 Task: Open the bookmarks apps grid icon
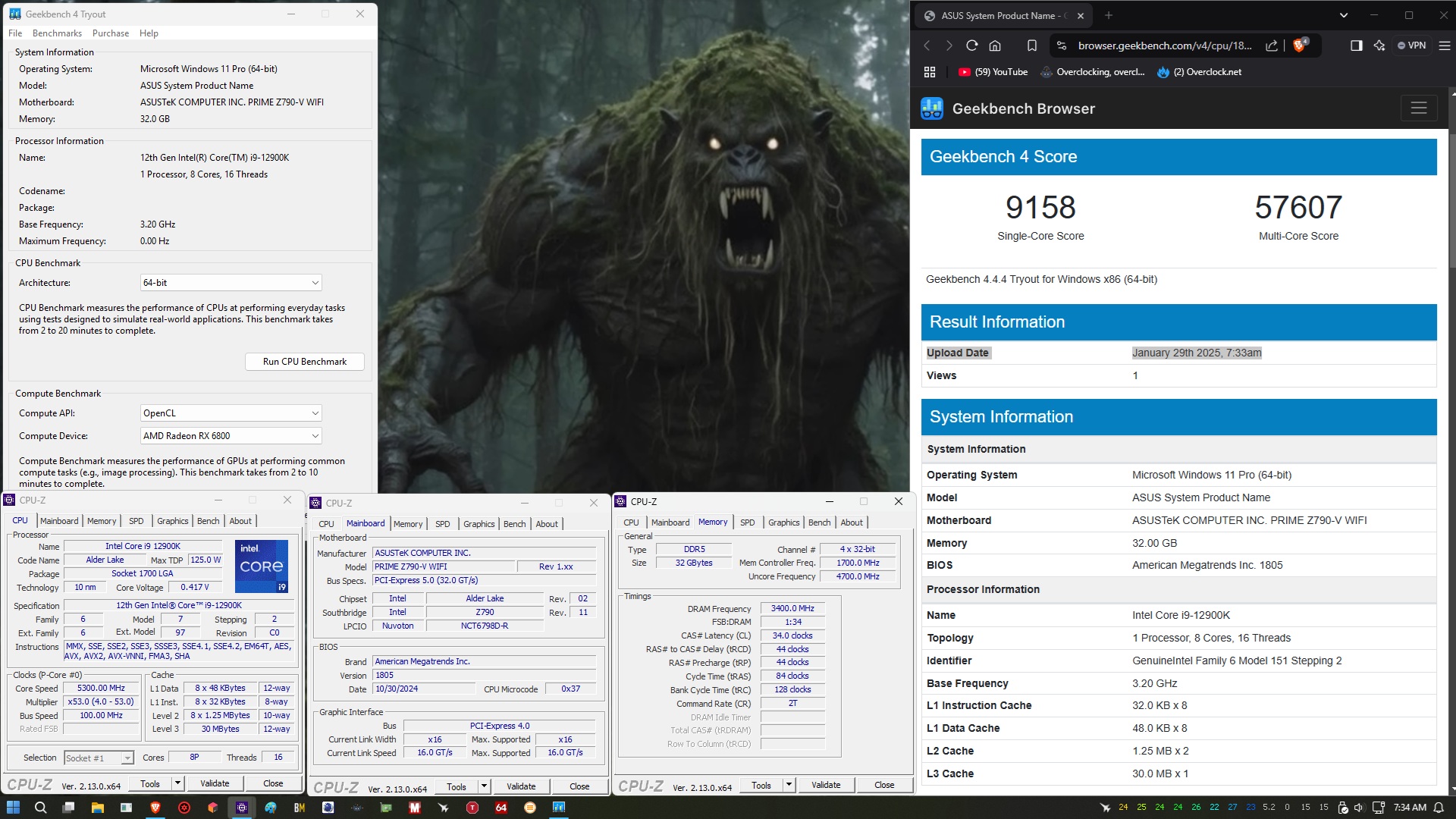tap(930, 72)
